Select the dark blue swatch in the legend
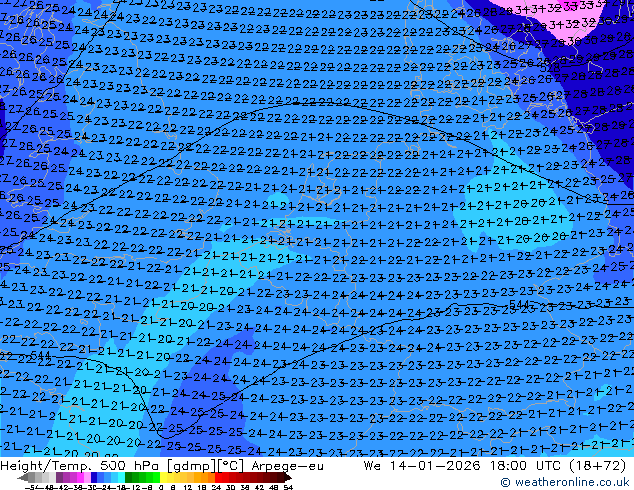The image size is (634, 490). coord(94,477)
